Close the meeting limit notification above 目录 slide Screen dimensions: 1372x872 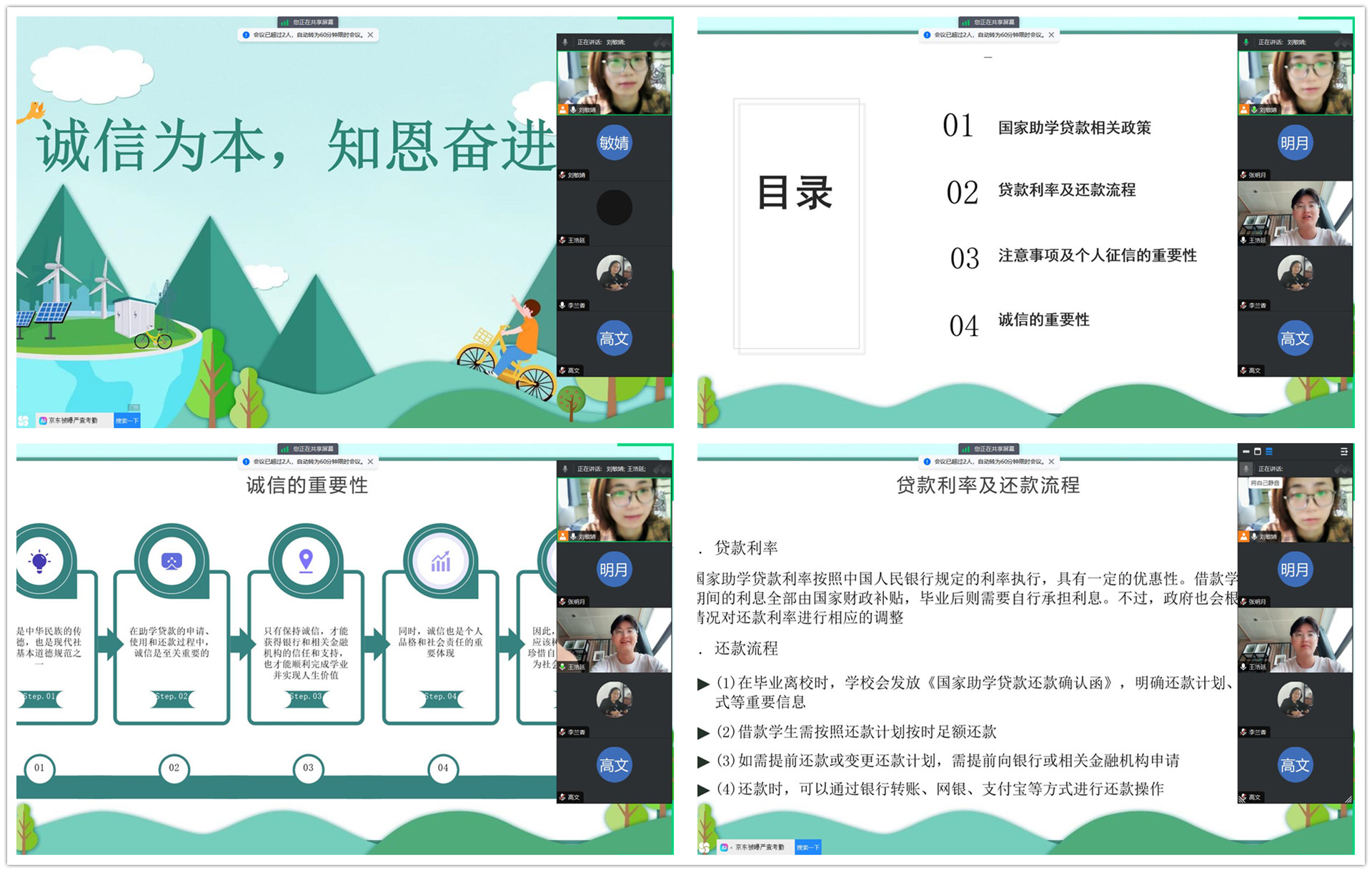[1051, 34]
